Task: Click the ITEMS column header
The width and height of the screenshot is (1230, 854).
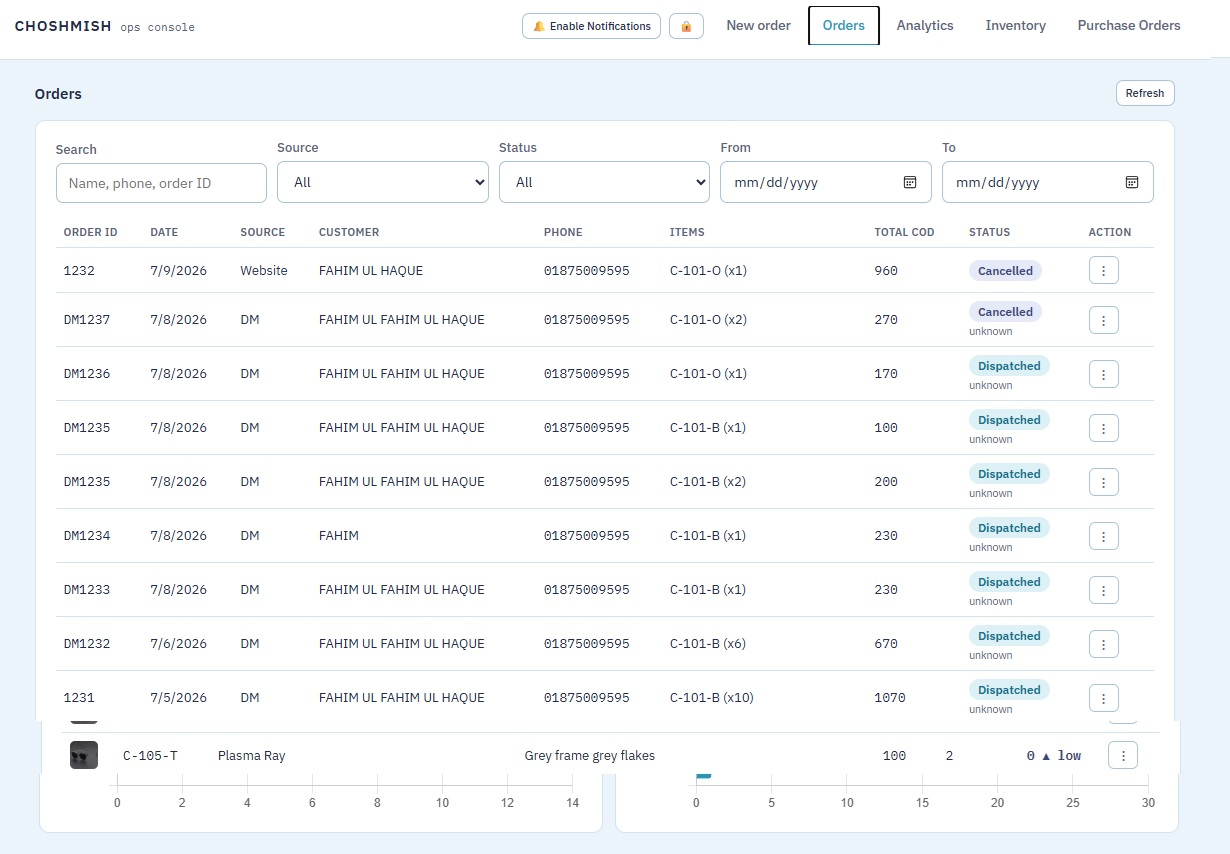Action: tap(687, 232)
